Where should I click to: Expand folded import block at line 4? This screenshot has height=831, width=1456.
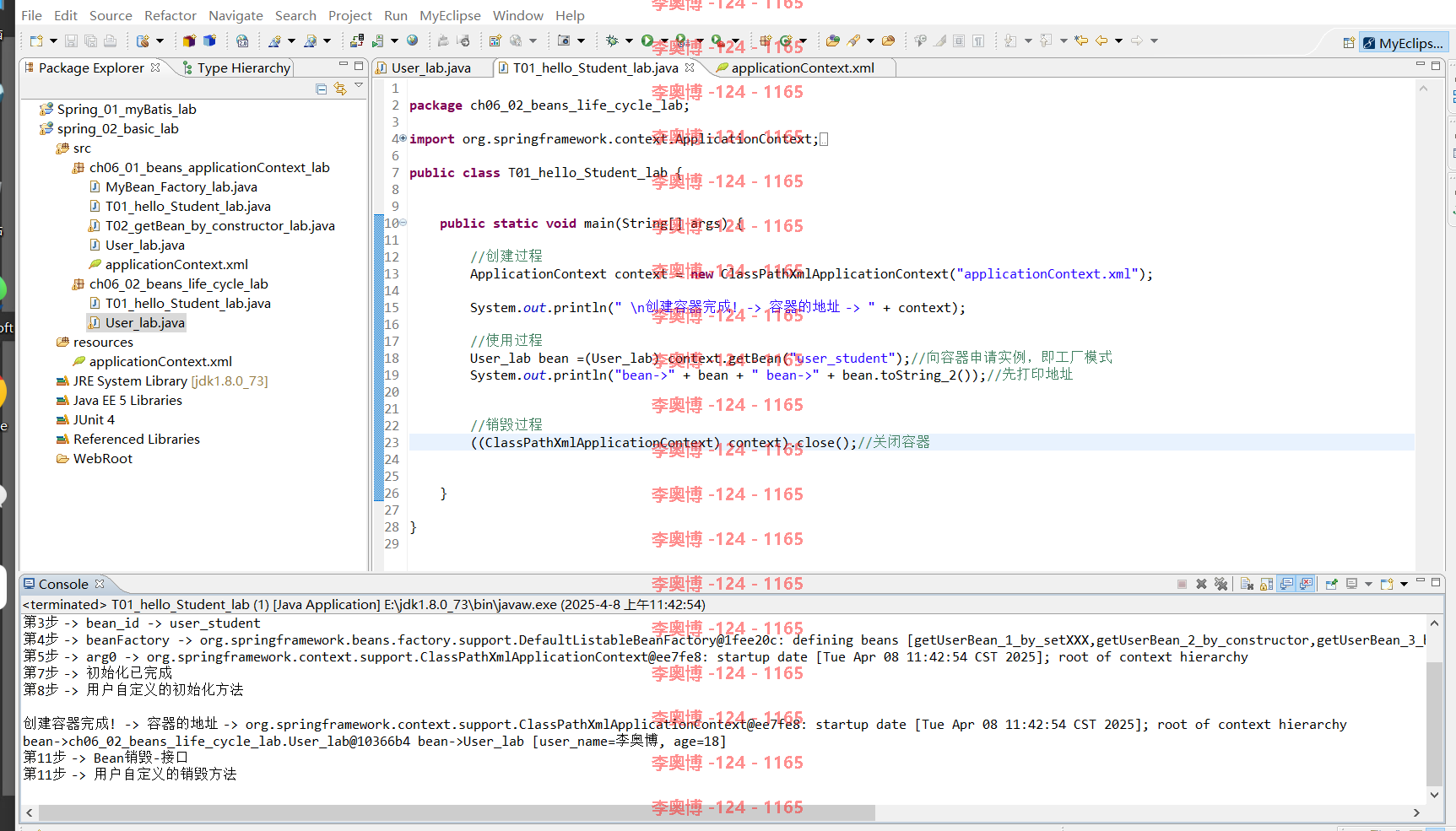coord(403,138)
